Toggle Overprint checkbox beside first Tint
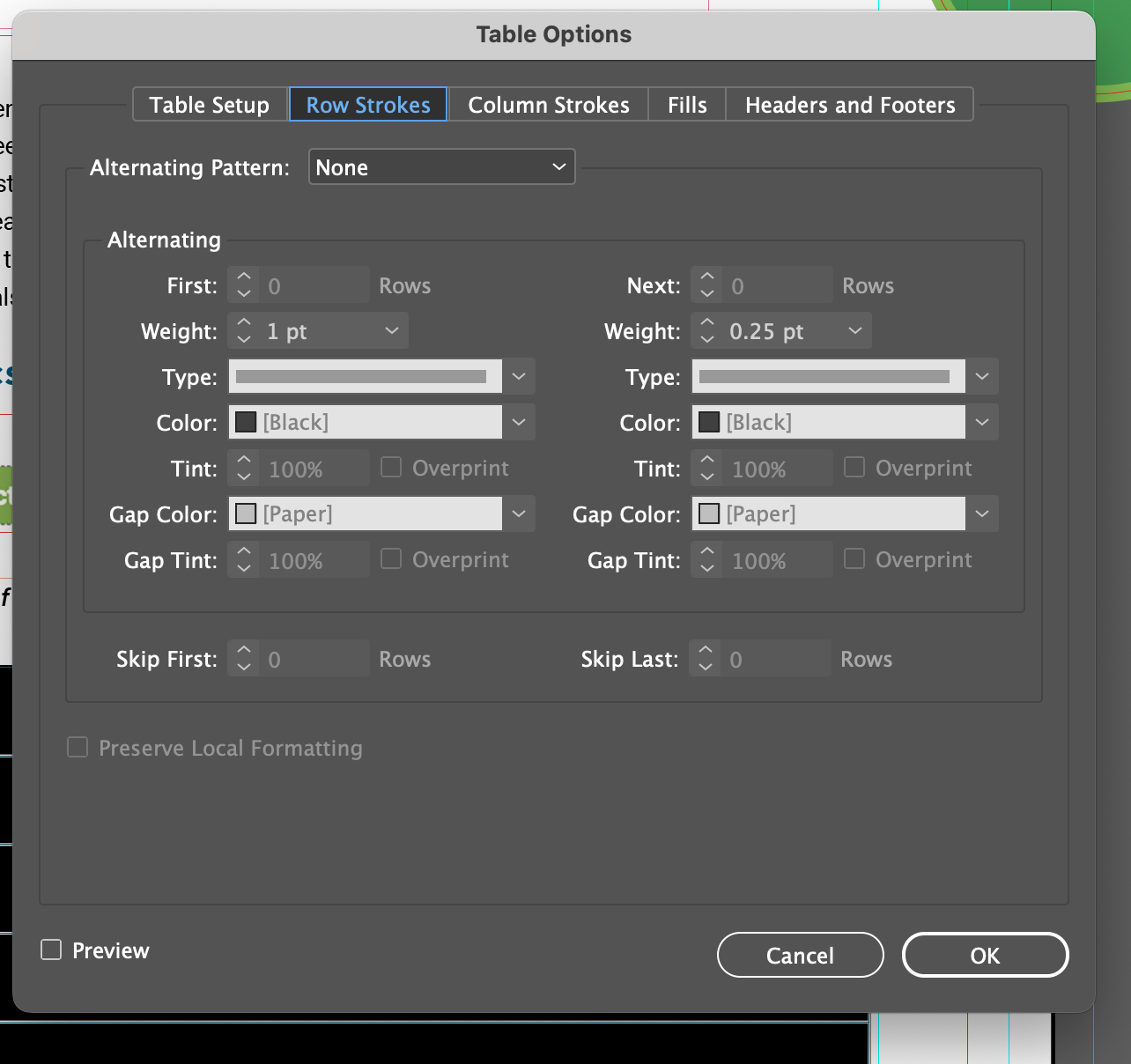The image size is (1131, 1064). point(391,468)
